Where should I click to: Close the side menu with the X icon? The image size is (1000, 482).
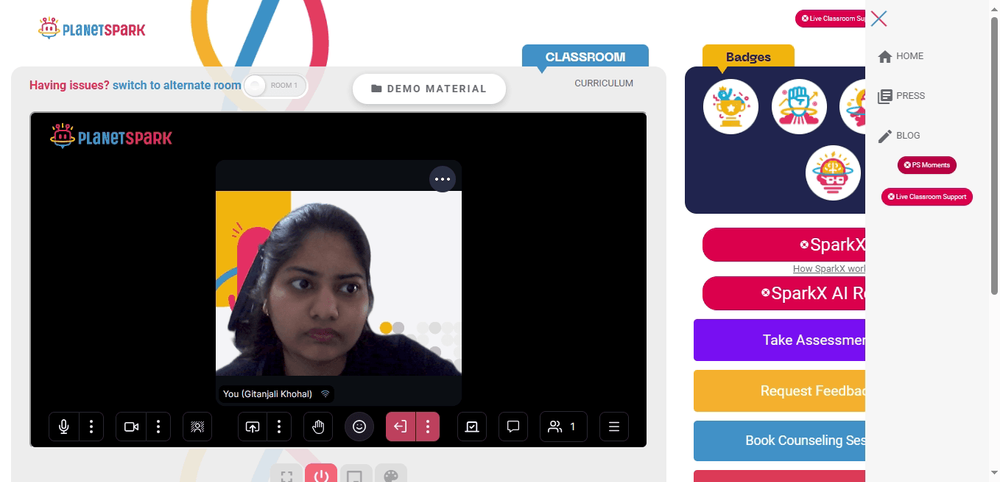pyautogui.click(x=878, y=18)
